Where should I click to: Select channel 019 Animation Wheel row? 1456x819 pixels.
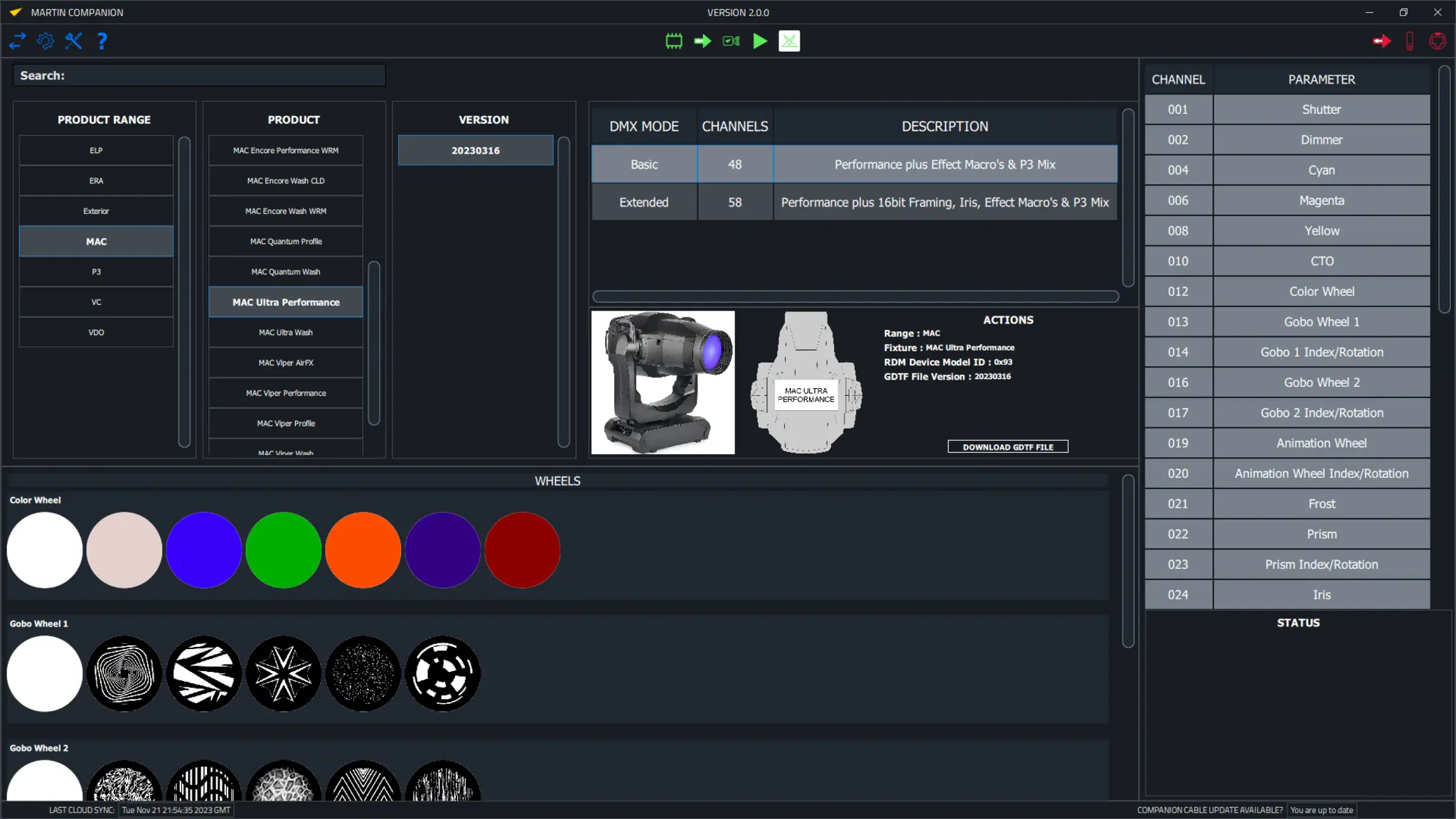click(1287, 443)
